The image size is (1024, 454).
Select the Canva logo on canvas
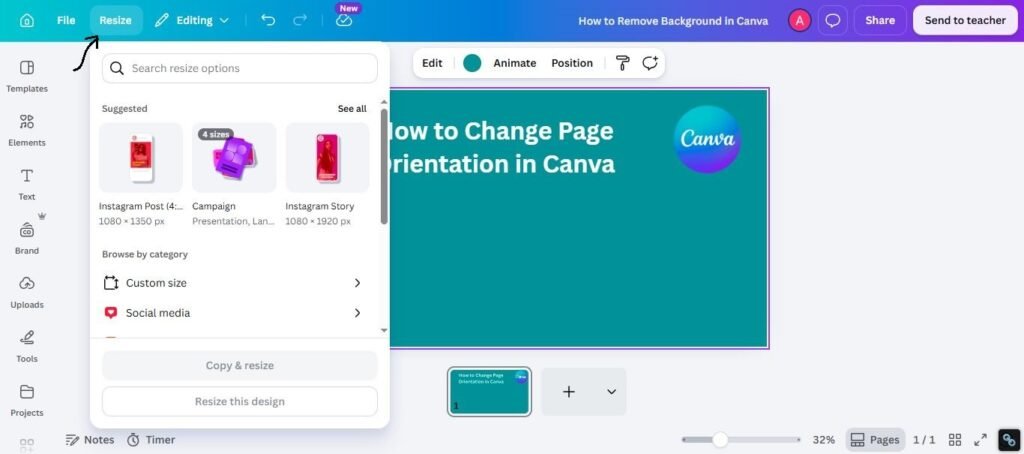(707, 138)
